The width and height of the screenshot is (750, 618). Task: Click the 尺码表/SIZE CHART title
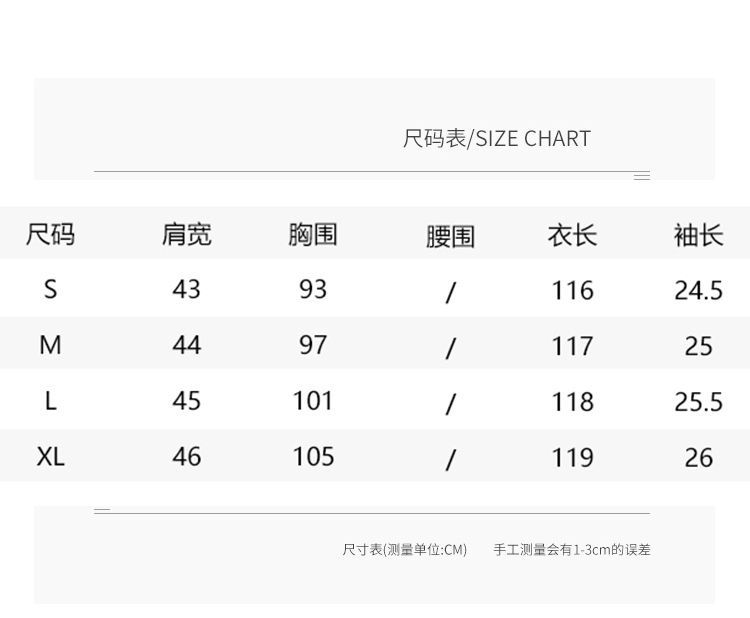pos(496,139)
